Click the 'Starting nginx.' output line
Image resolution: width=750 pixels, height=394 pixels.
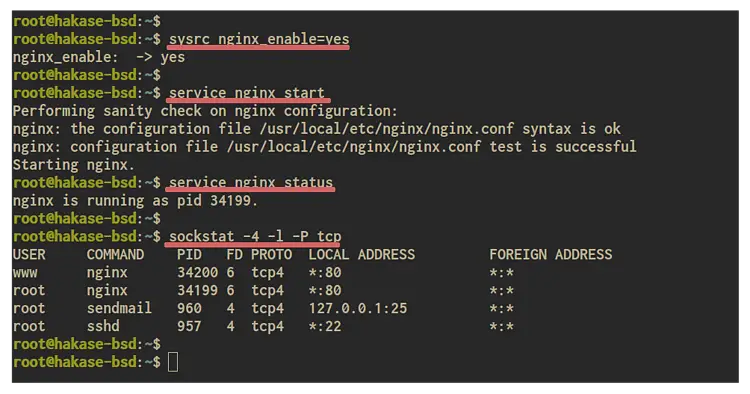(74, 164)
